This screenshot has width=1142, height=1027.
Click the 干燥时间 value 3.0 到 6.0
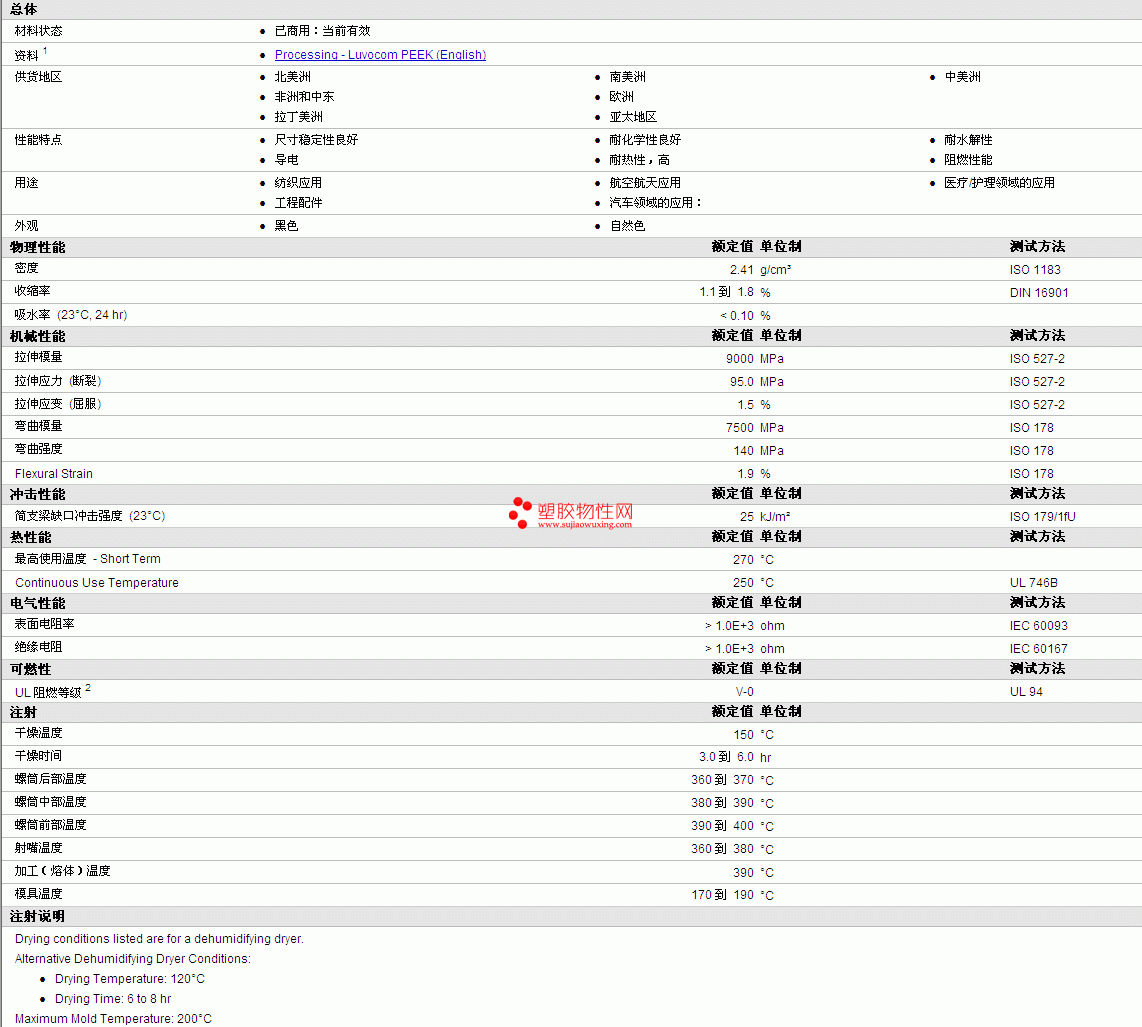point(726,757)
